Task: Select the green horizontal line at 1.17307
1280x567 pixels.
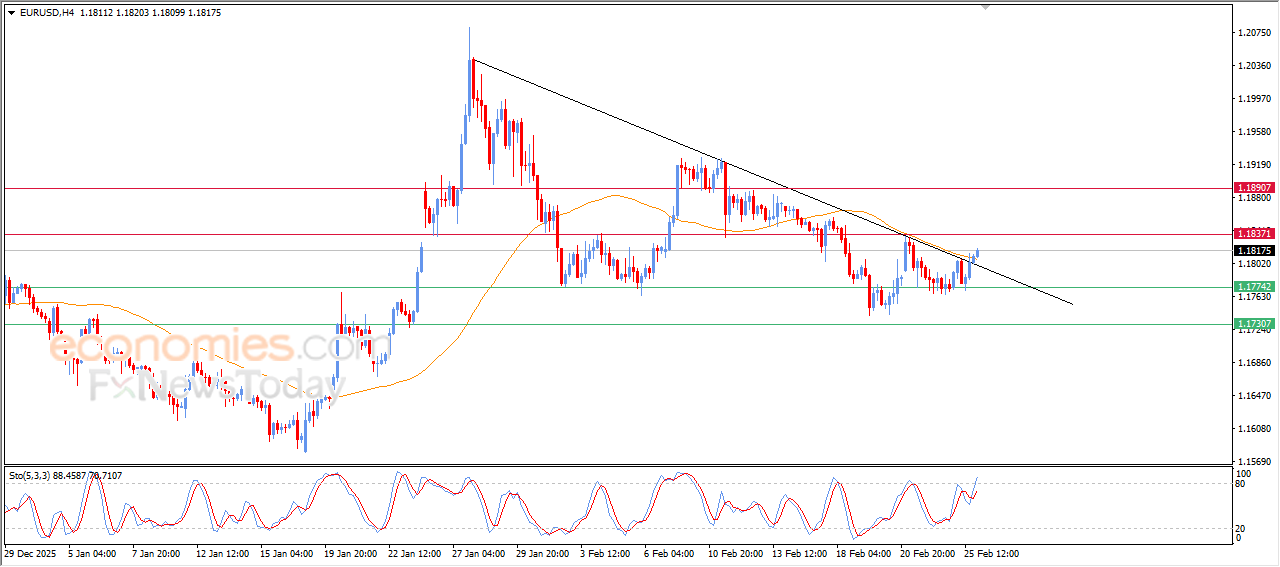Action: 617,324
